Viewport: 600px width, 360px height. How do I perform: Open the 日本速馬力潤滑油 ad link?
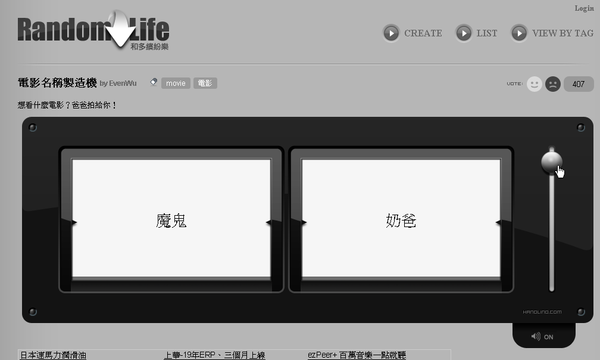point(53,355)
